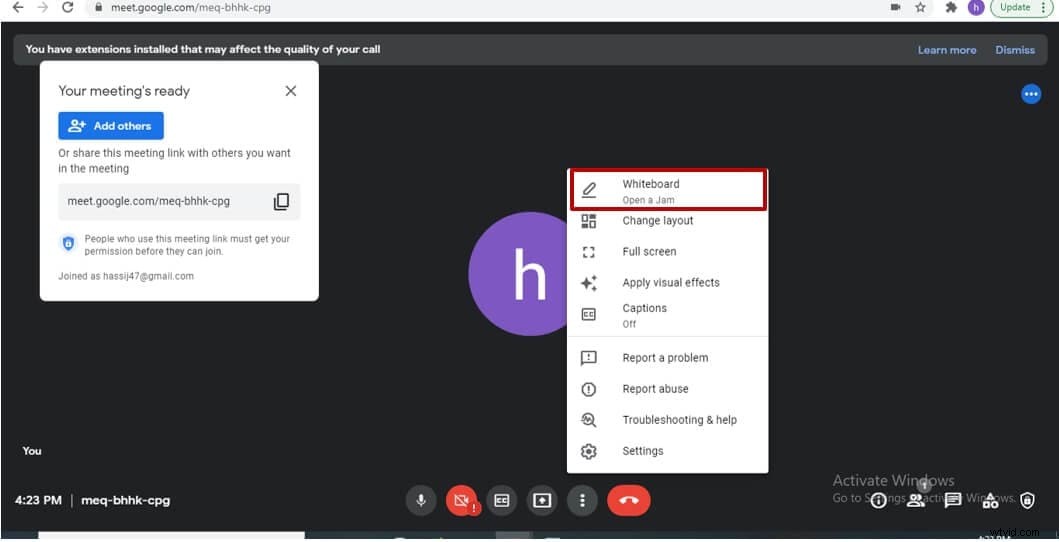
Task: Open the activities shapes icon
Action: coord(990,501)
